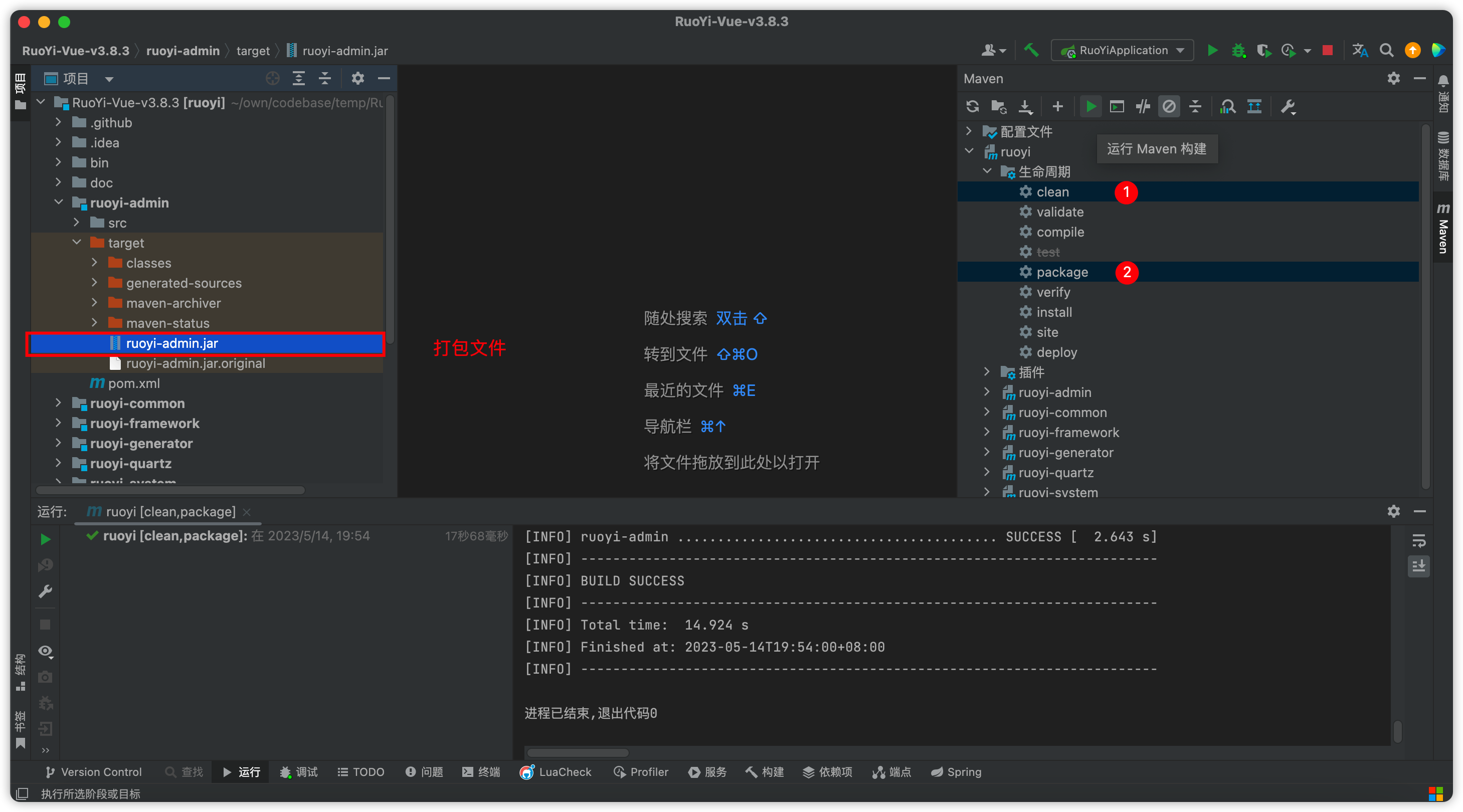Expand the .github folder

[x=58, y=122]
